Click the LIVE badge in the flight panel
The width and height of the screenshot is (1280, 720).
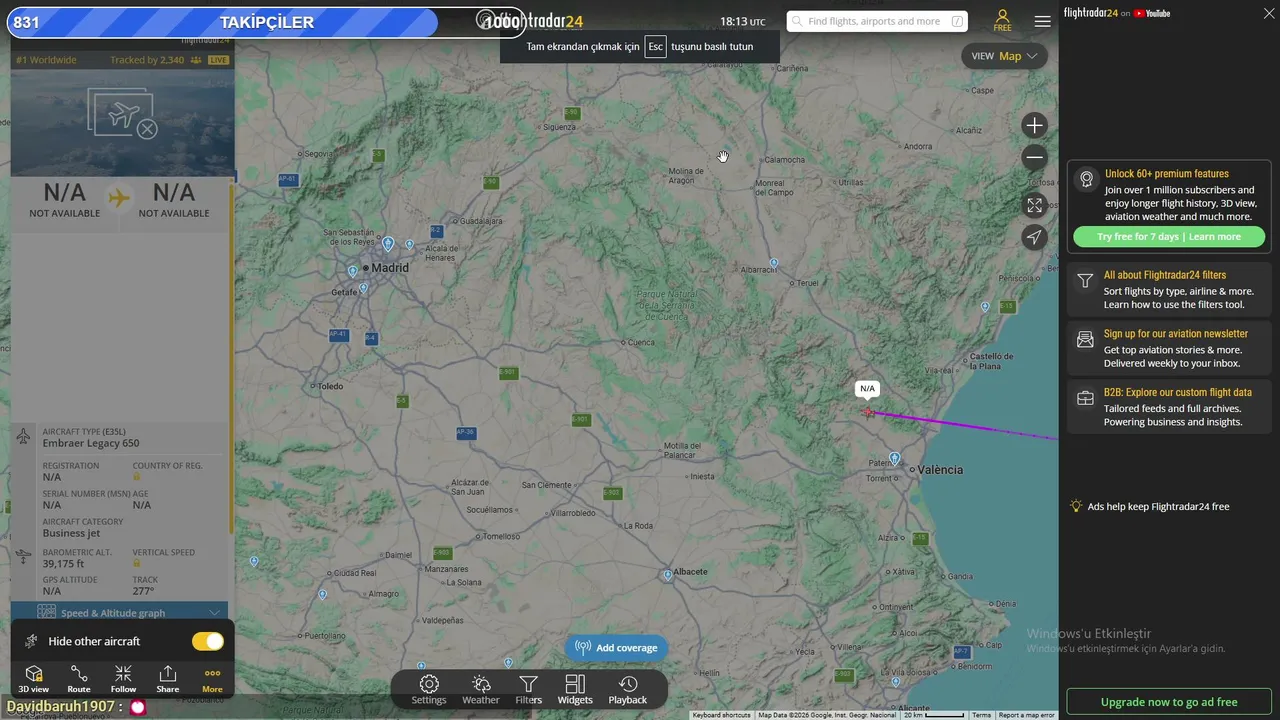[x=218, y=60]
